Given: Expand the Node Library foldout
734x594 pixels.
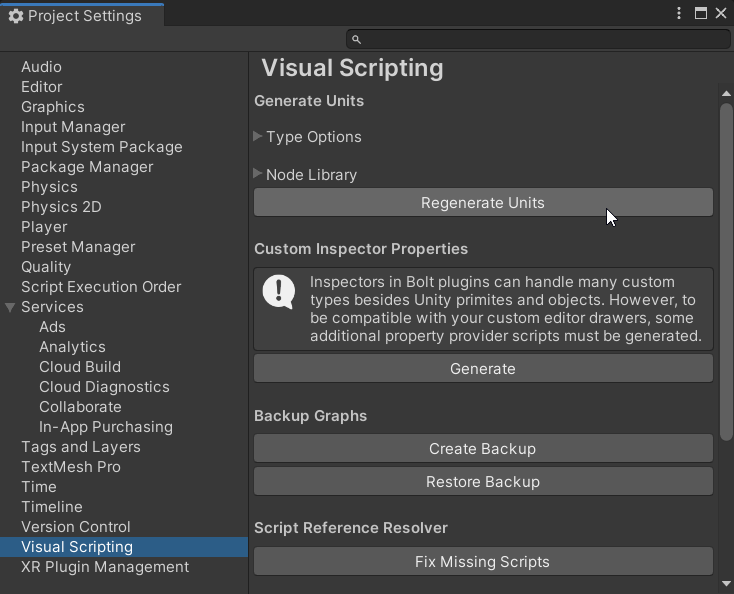Looking at the screenshot, I should click(x=258, y=174).
